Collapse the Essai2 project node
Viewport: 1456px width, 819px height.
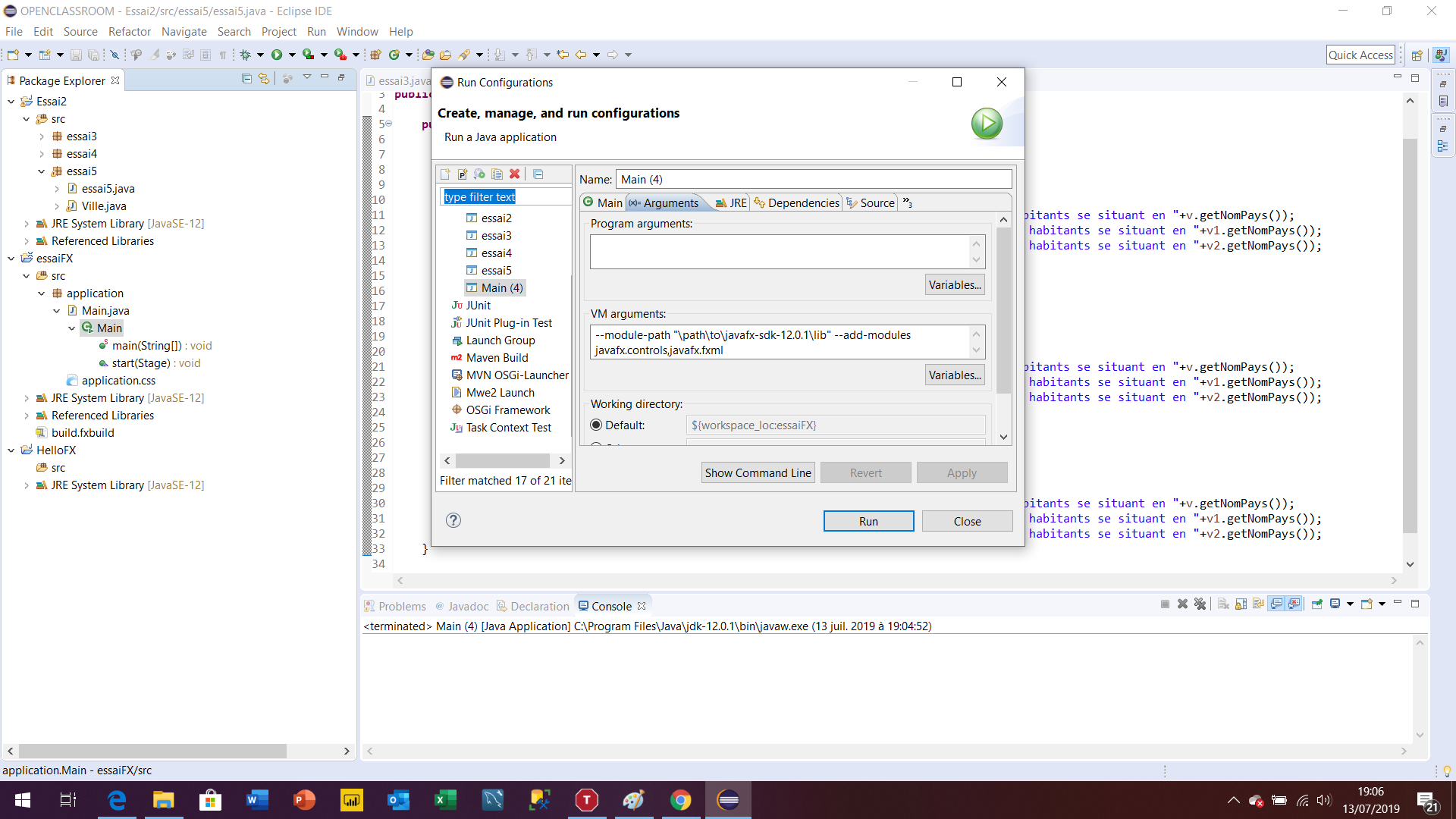[x=11, y=102]
